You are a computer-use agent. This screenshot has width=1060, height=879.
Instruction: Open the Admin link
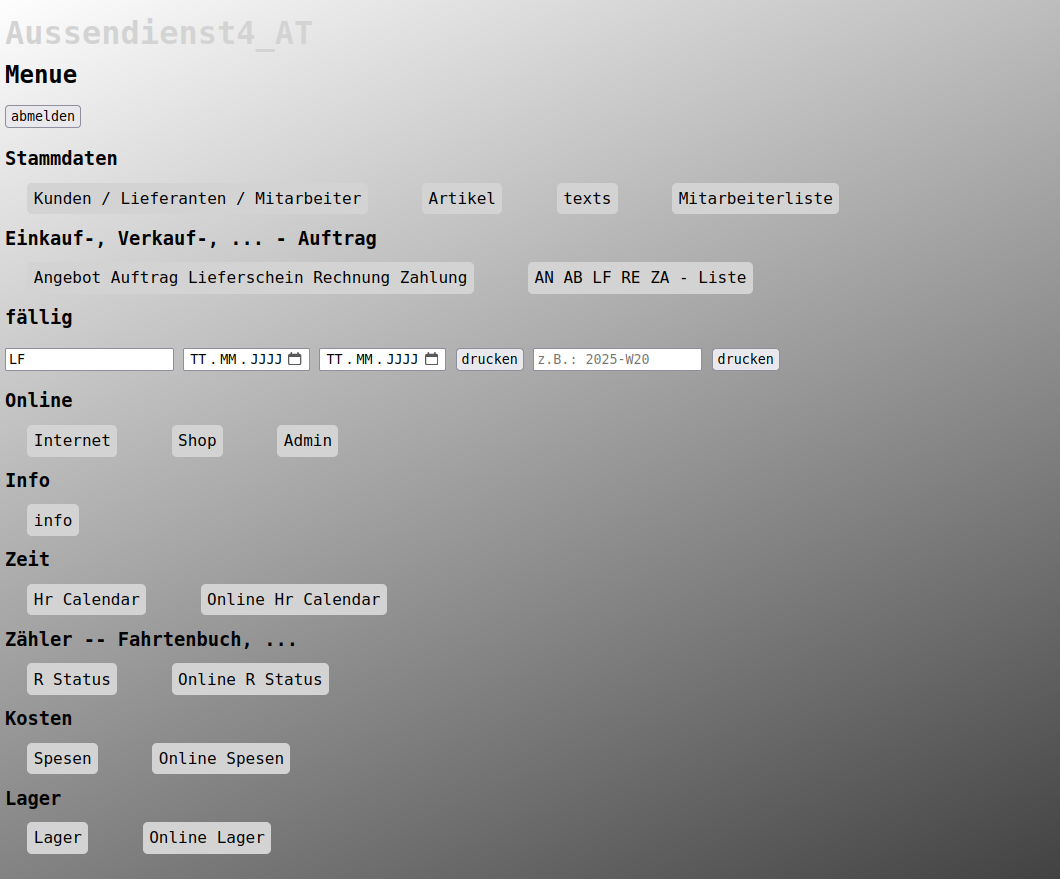pos(308,441)
